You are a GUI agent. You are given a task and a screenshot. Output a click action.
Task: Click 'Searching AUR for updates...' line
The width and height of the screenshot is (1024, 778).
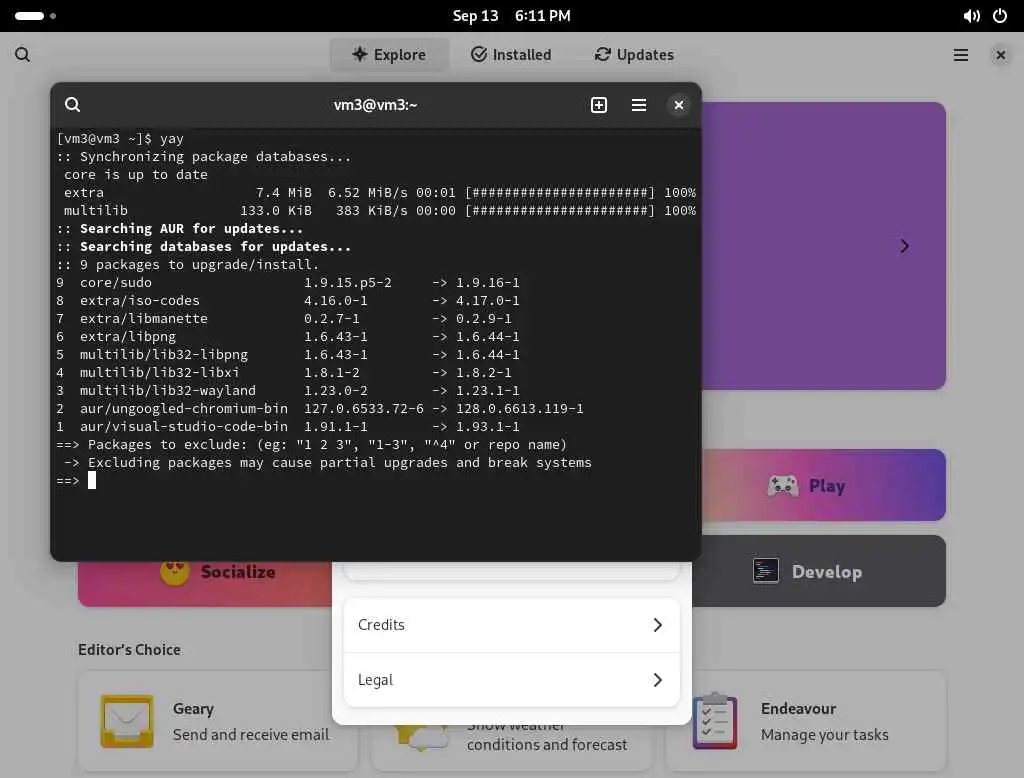click(x=180, y=229)
